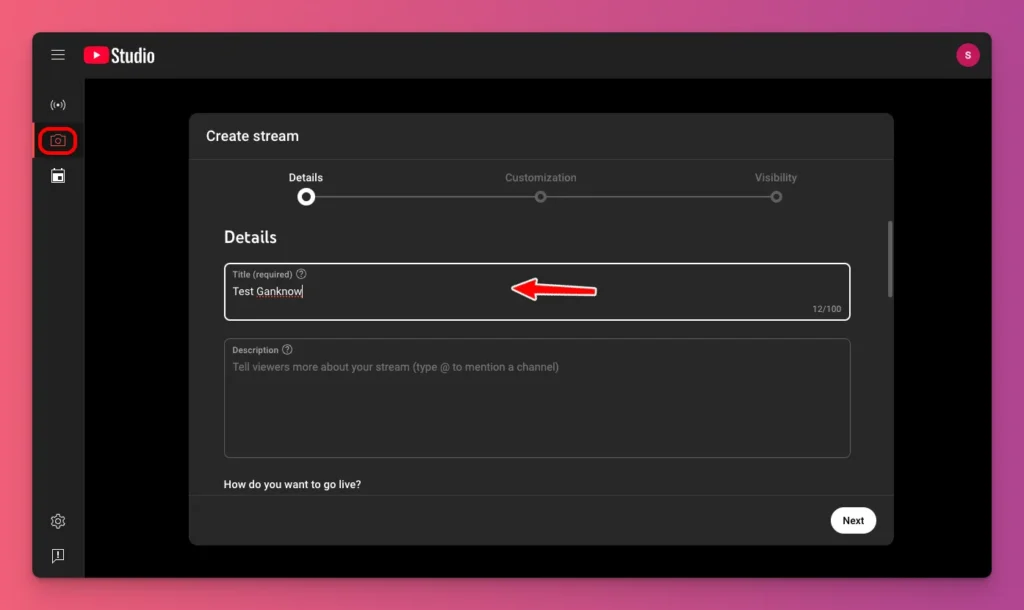Screen dimensions: 1024x610
Task: Switch to the Visibility step label
Action: [x=776, y=177]
